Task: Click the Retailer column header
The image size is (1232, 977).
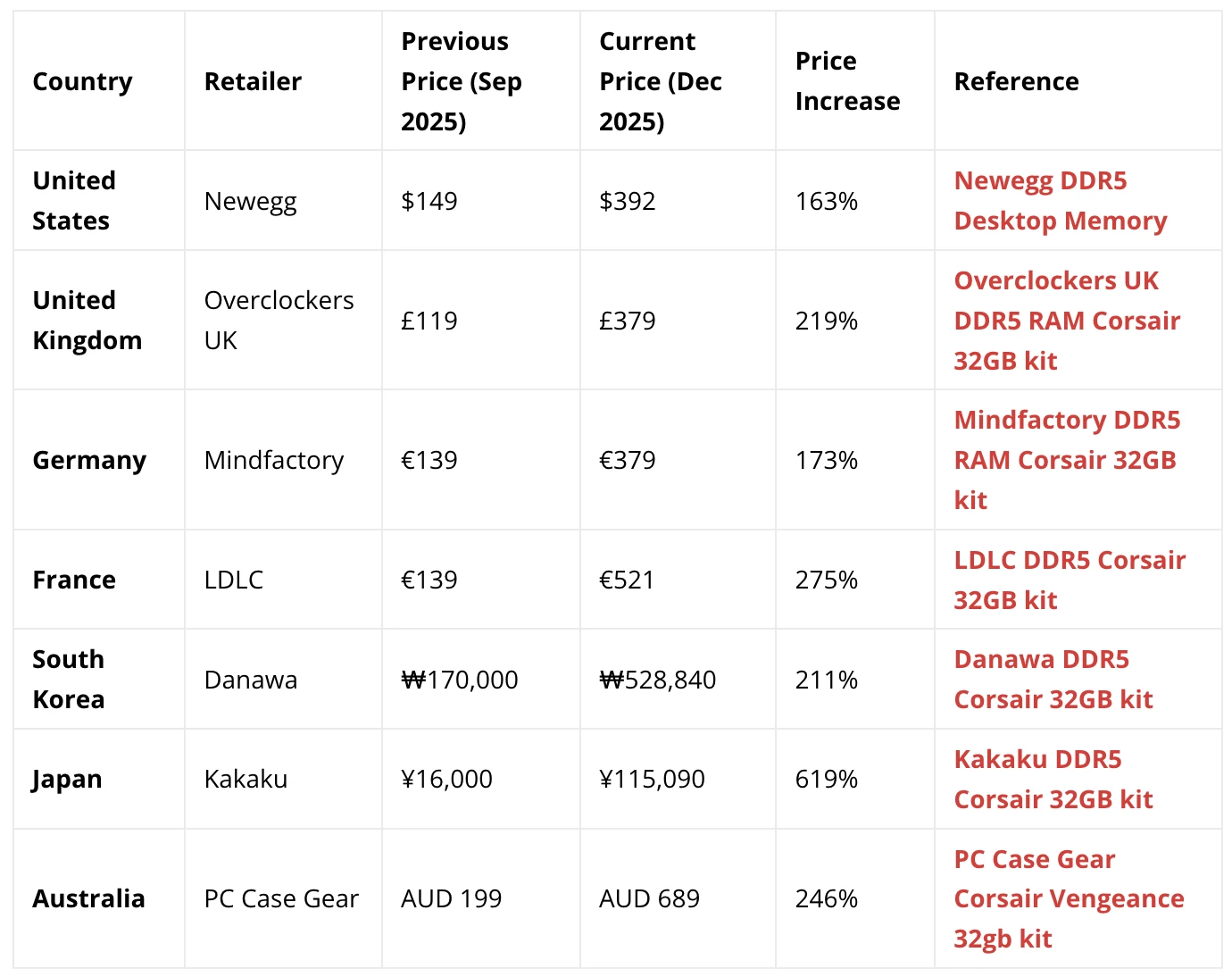Action: point(253,81)
